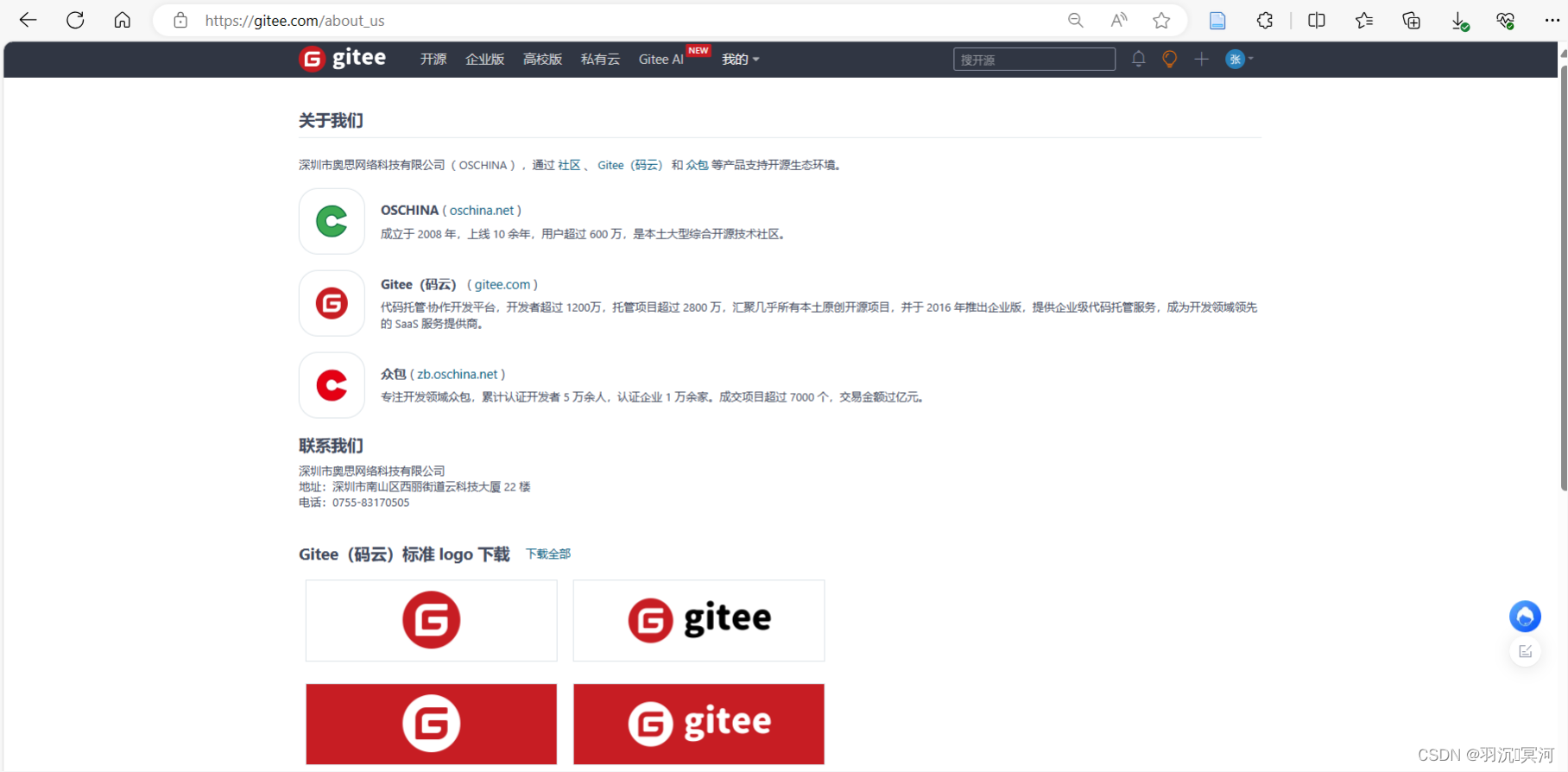Focus the 搜开源 search field

point(1034,59)
